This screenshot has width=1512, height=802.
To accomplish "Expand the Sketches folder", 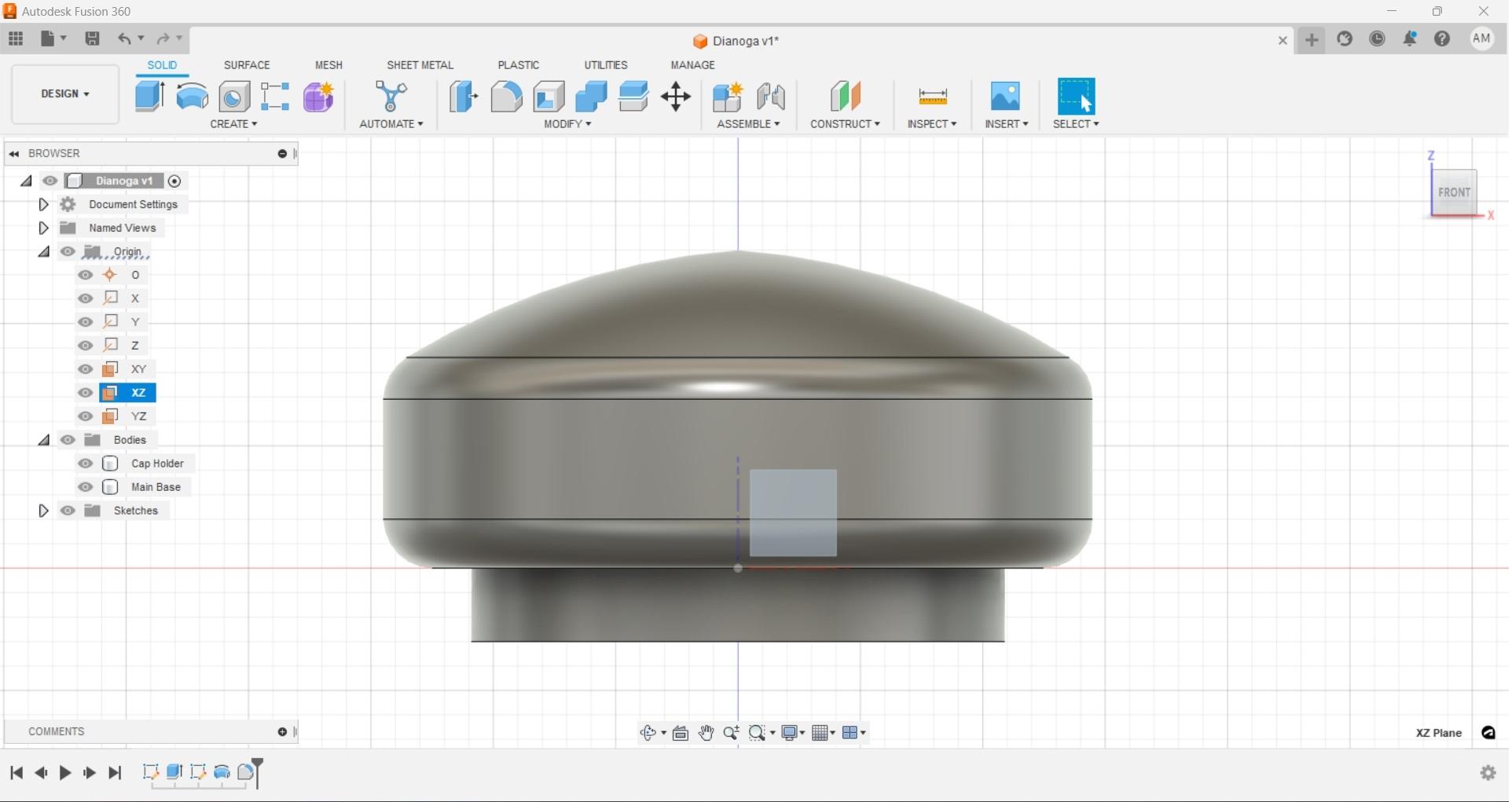I will [x=44, y=511].
